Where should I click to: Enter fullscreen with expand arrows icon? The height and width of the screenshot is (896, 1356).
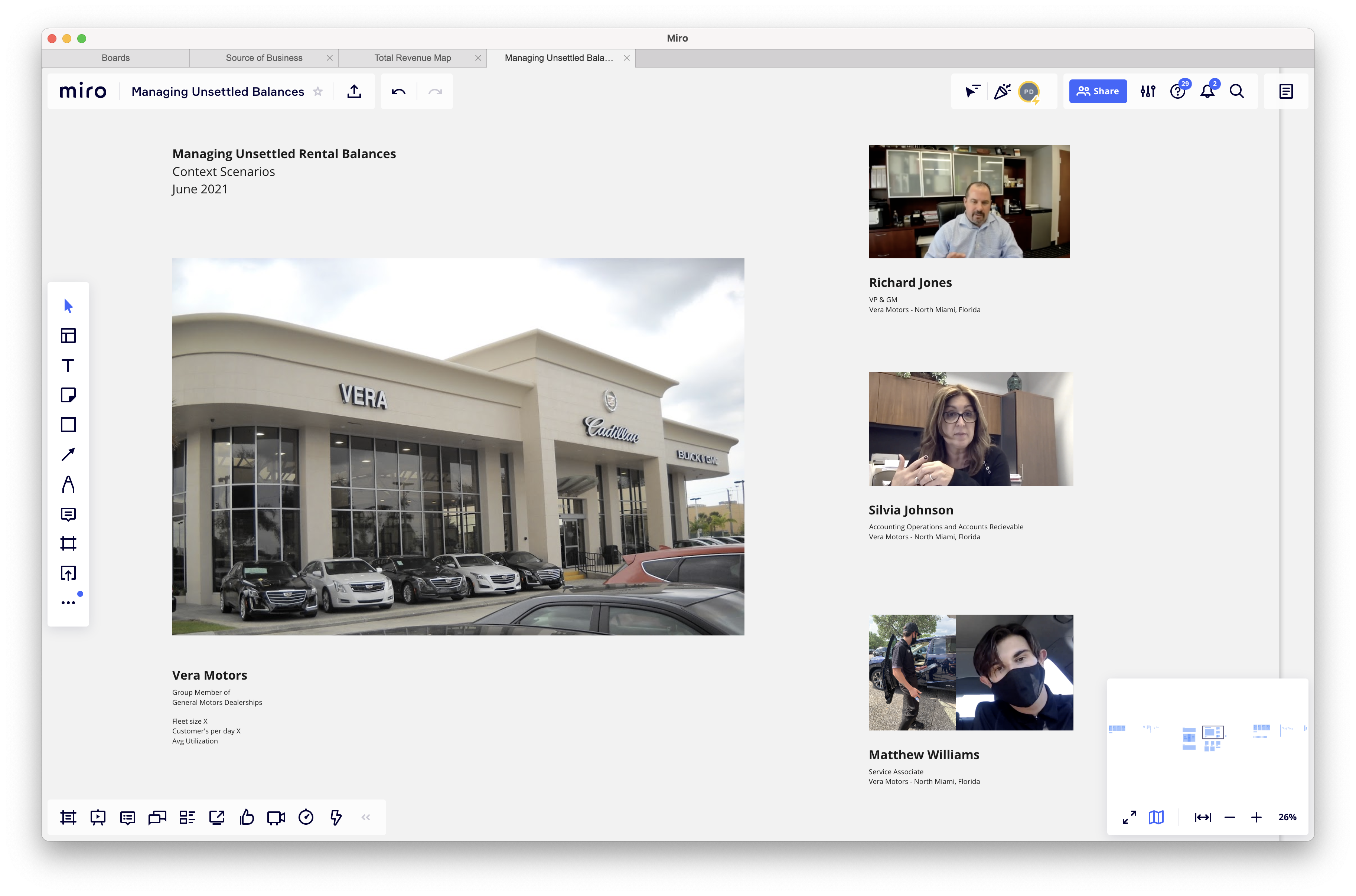click(x=1129, y=817)
